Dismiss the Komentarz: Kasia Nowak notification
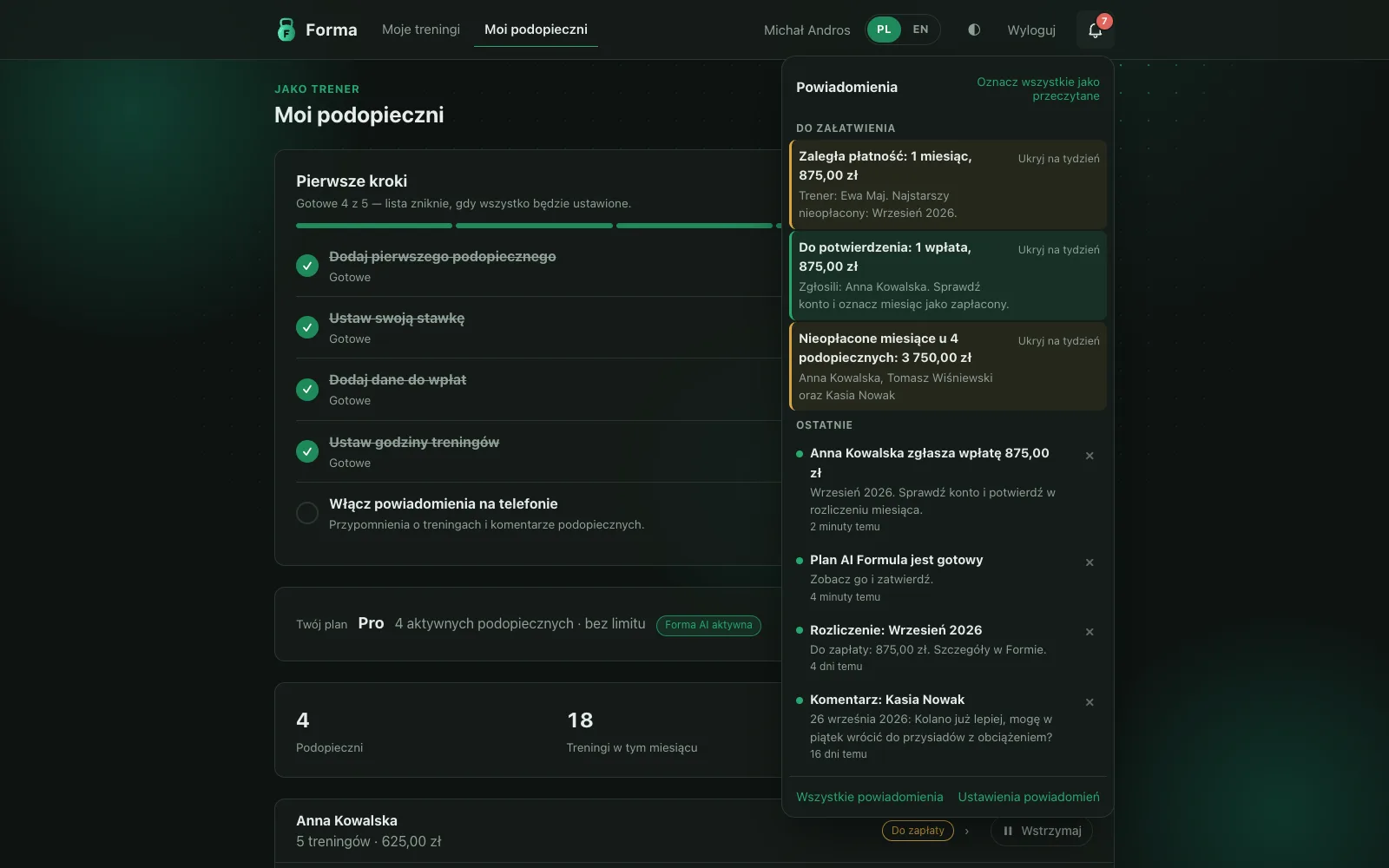The height and width of the screenshot is (868, 1389). 1089,702
